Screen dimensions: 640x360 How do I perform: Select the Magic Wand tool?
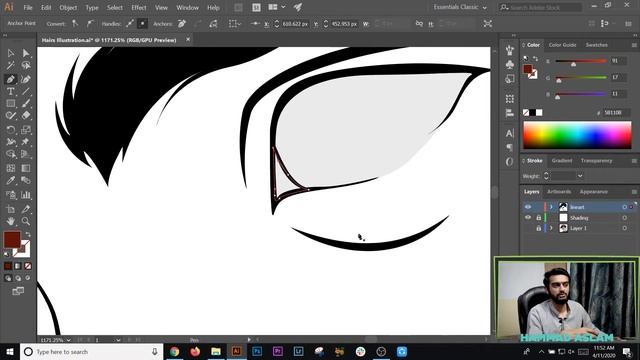[x=11, y=65]
